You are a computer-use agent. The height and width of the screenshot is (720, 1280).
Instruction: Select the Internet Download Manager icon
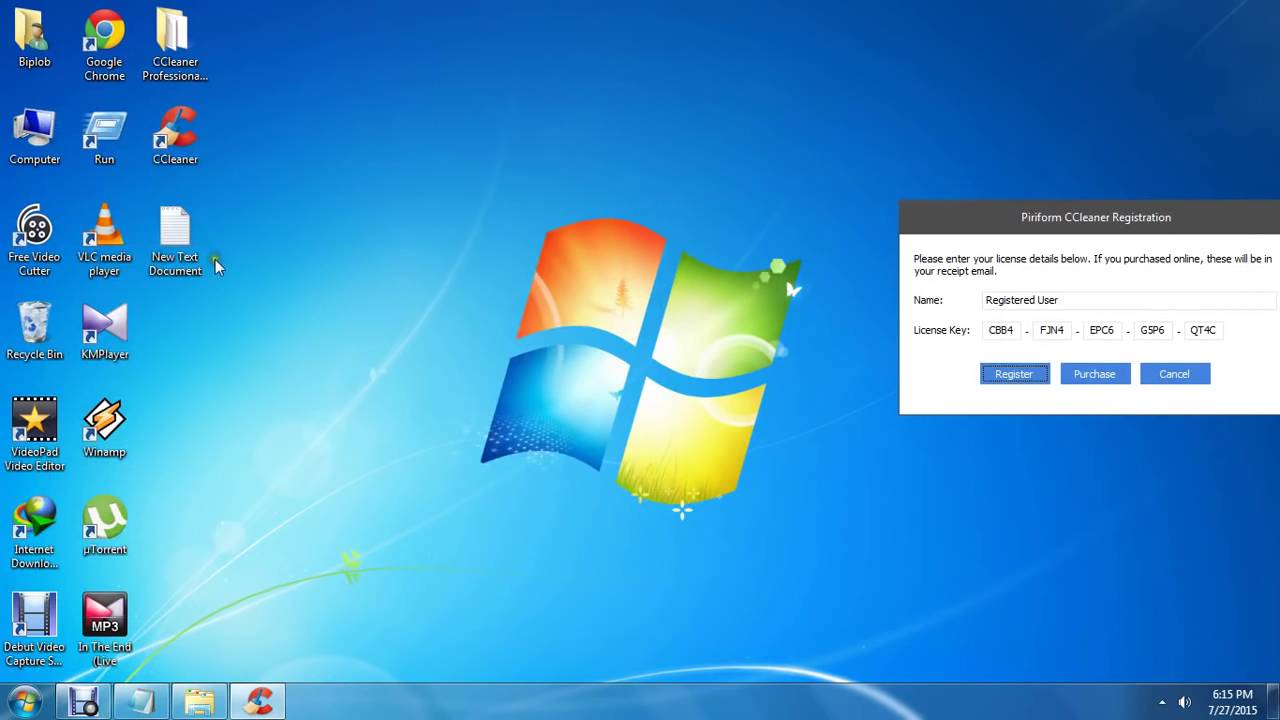coord(34,533)
